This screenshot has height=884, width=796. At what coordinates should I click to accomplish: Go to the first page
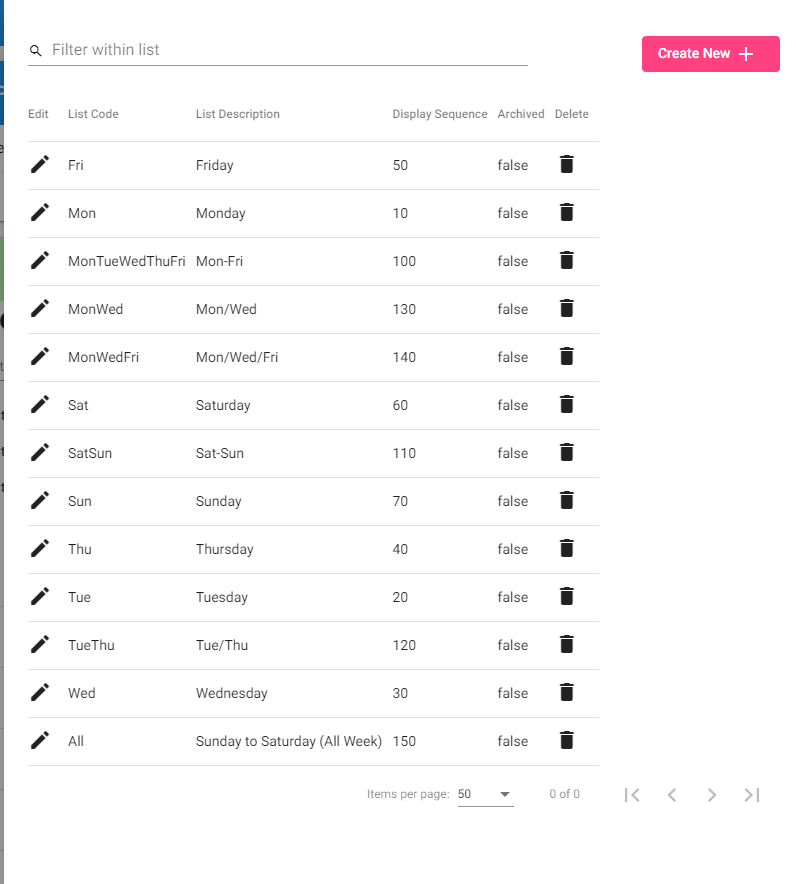(632, 795)
